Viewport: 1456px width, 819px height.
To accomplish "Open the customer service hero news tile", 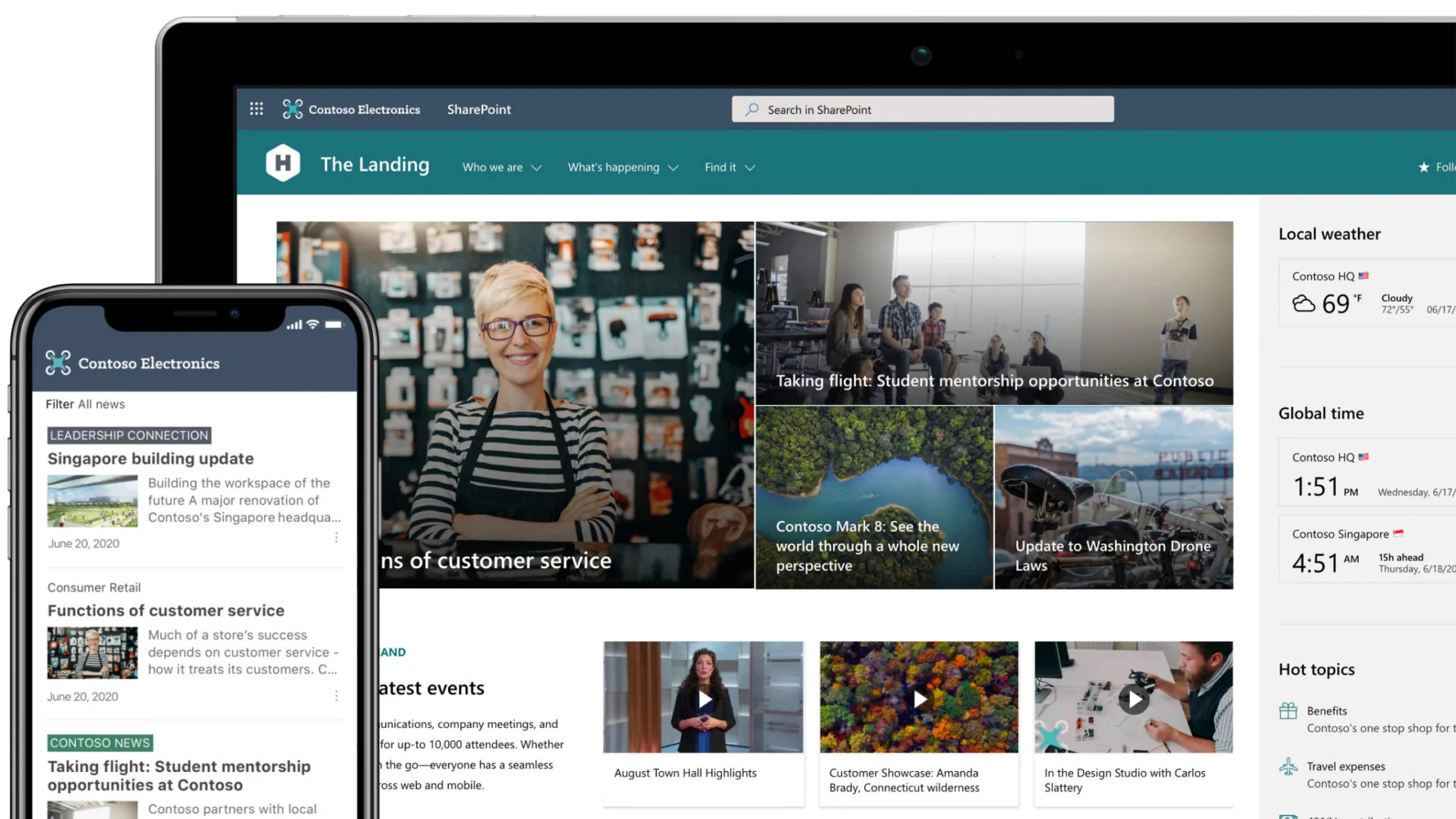I will click(566, 405).
